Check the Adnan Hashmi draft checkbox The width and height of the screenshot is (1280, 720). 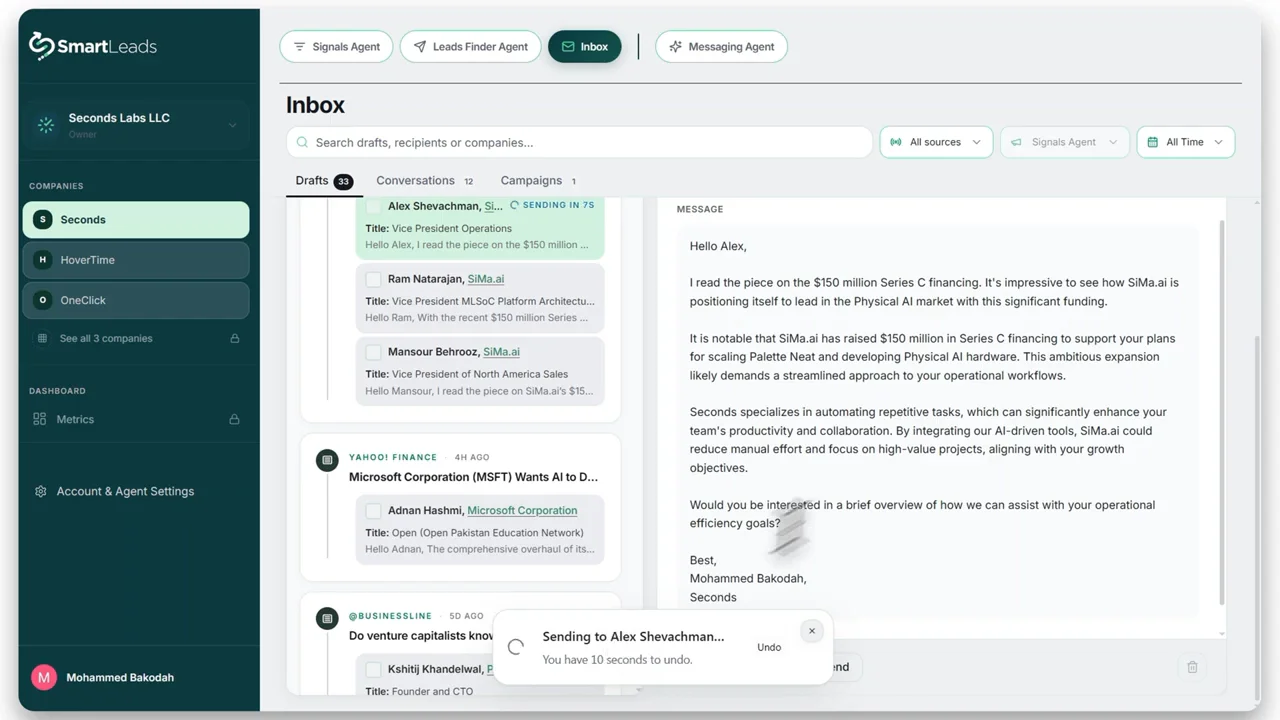(x=373, y=510)
